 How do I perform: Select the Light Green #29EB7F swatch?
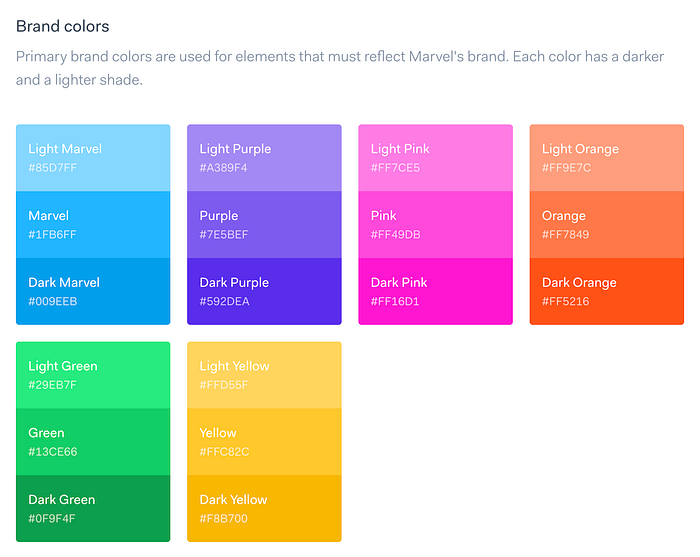93,375
